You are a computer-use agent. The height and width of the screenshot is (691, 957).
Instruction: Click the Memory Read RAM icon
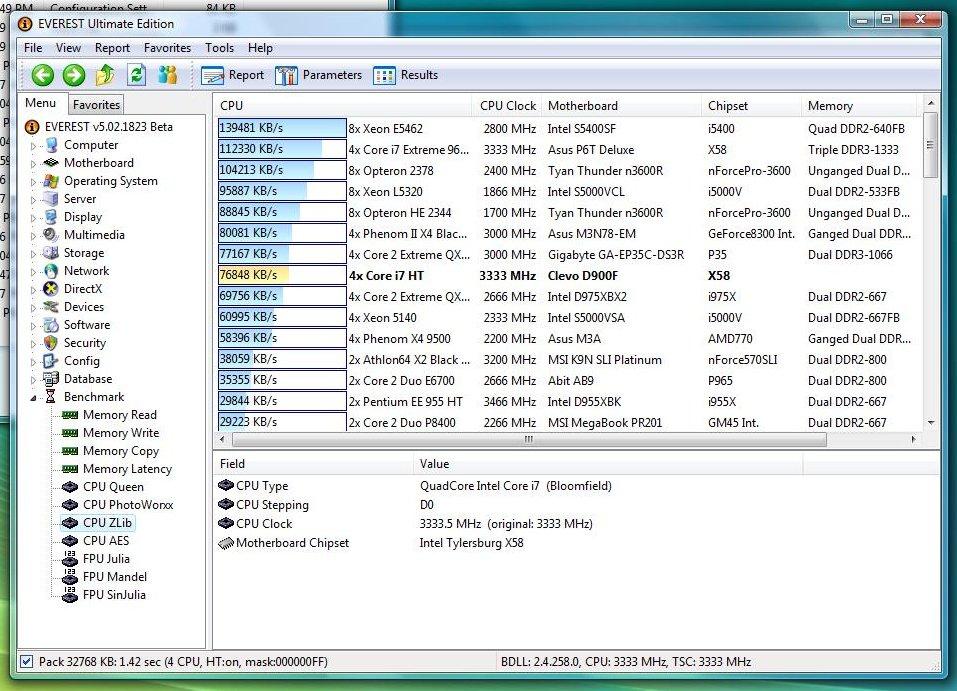click(70, 415)
